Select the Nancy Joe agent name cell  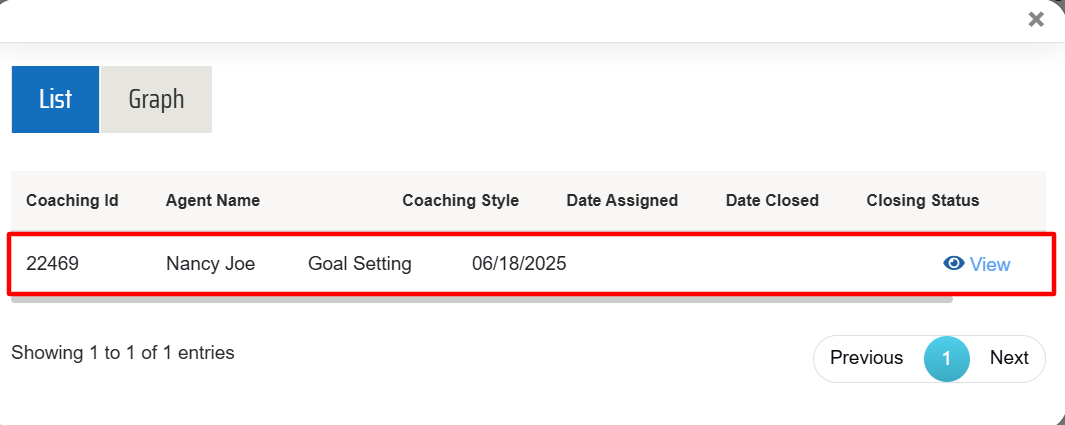click(210, 264)
